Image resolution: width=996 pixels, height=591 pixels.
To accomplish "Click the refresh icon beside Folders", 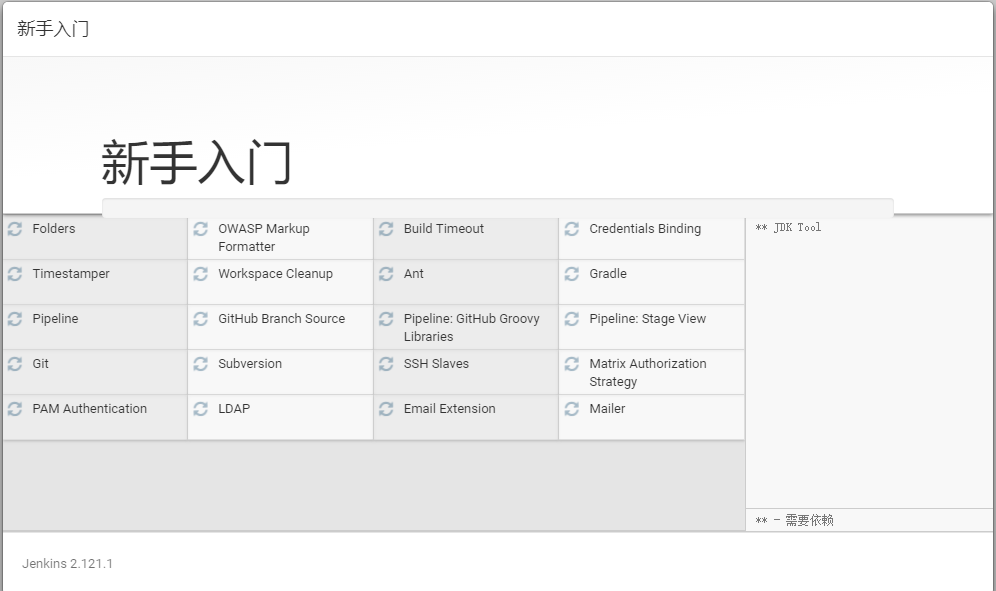I will pyautogui.click(x=15, y=229).
